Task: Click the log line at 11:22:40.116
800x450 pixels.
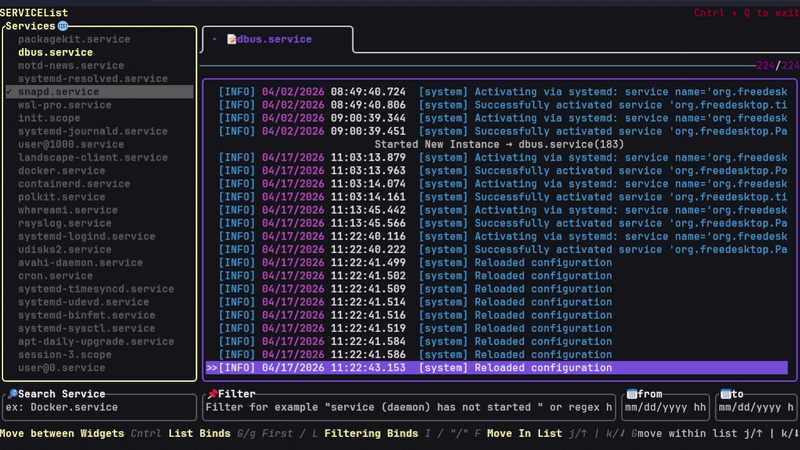Action: point(497,237)
